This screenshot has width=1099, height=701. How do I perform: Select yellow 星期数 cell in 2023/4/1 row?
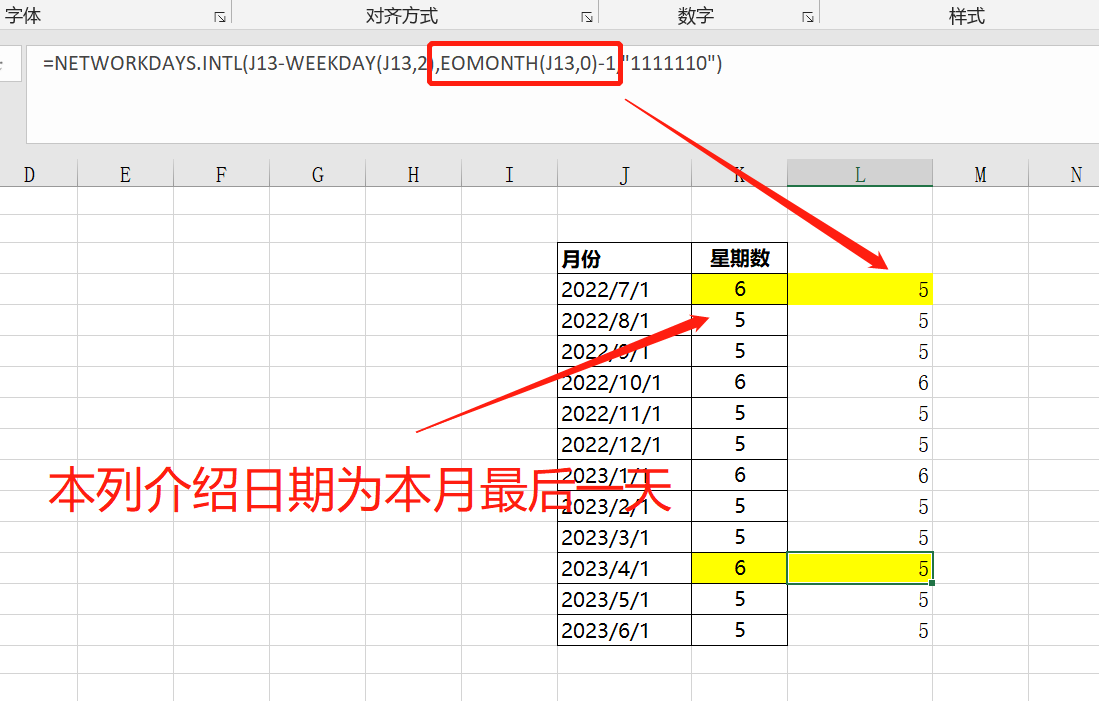[x=739, y=569]
